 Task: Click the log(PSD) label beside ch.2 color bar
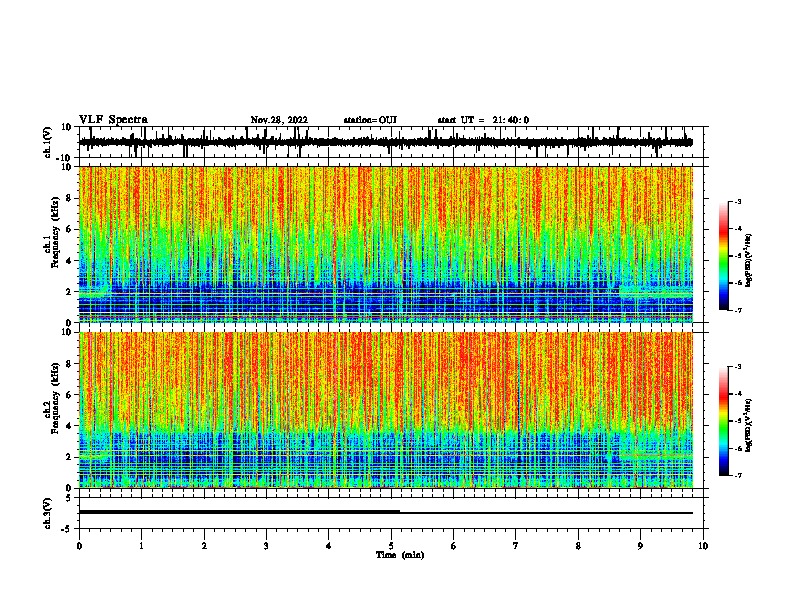(749, 425)
